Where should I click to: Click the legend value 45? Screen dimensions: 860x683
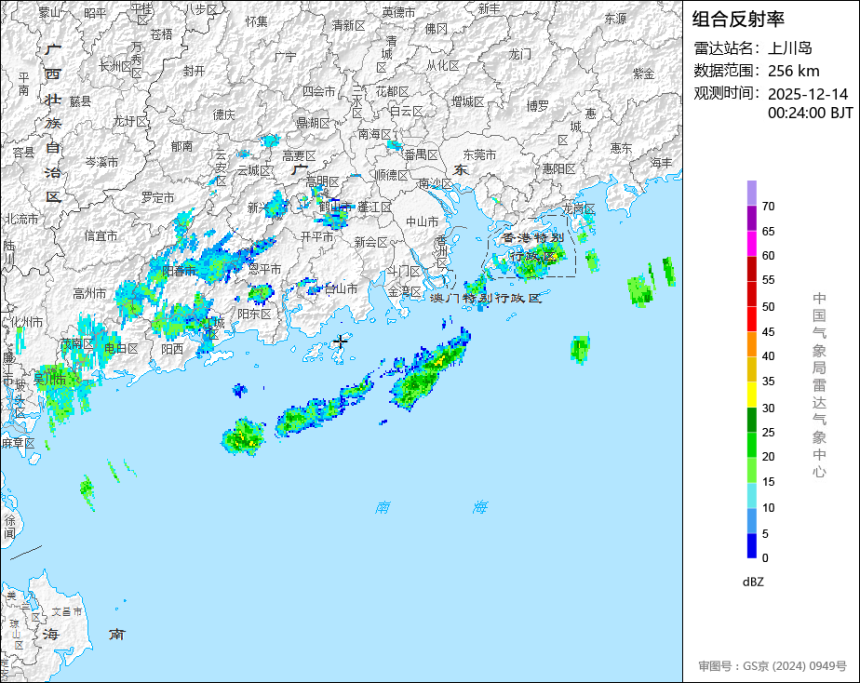point(768,331)
